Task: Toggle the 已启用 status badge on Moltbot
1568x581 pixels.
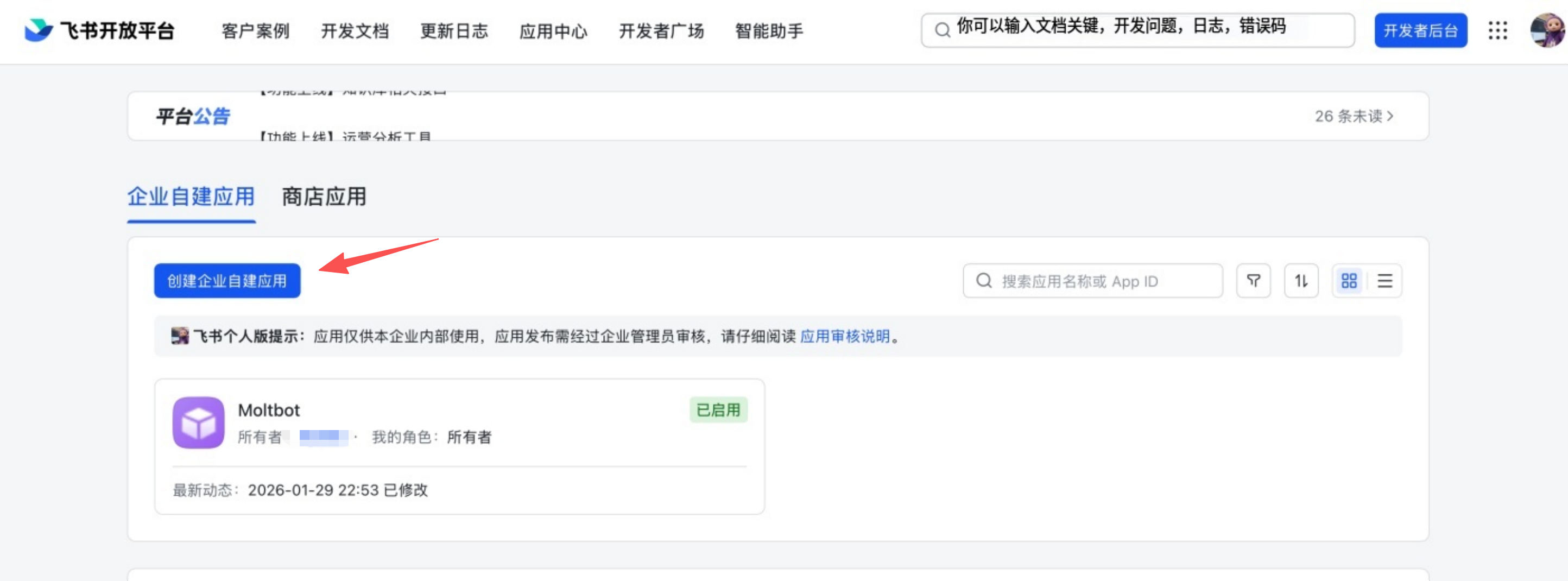Action: [719, 411]
